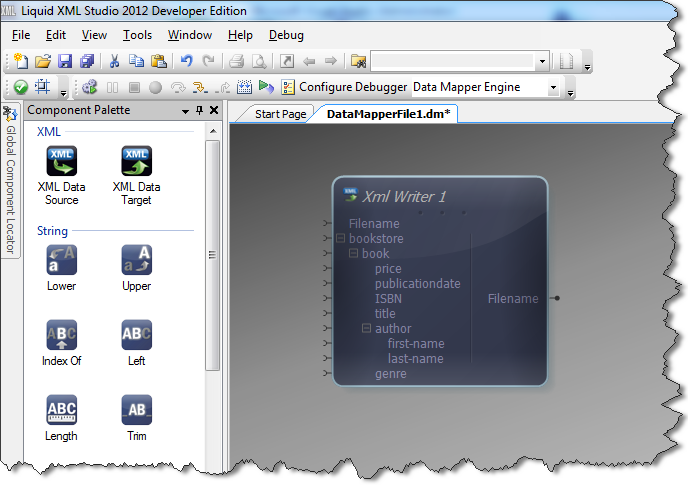Switch to the DataMapperFile1.dm tab
Viewport: 688px width, 485px height.
click(388, 114)
